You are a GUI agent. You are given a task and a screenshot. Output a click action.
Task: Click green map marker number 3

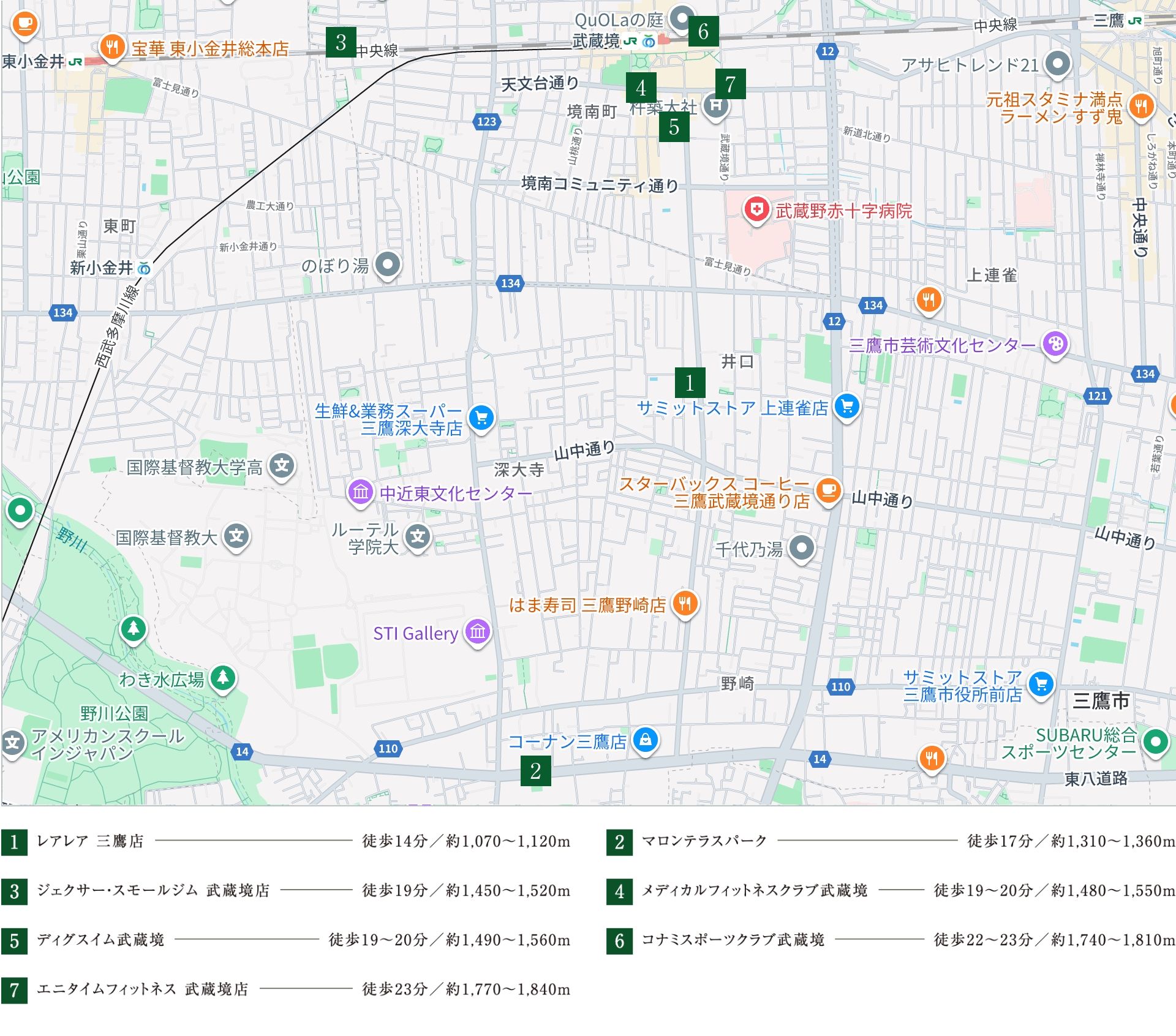click(341, 42)
